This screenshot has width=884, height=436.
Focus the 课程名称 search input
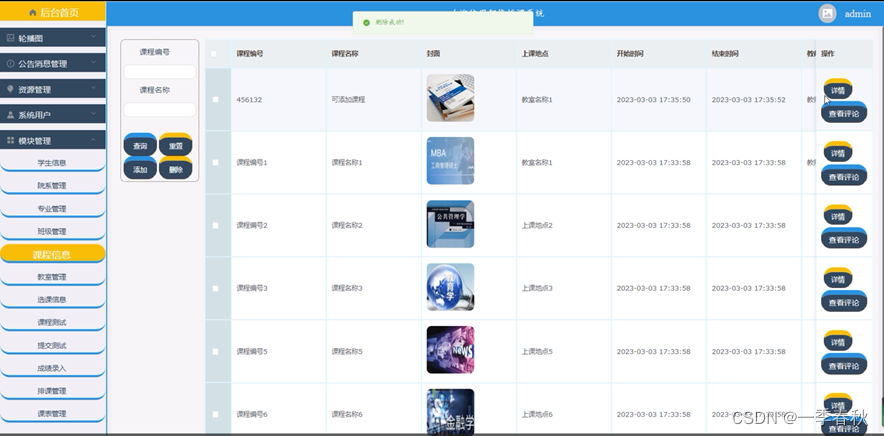point(160,109)
